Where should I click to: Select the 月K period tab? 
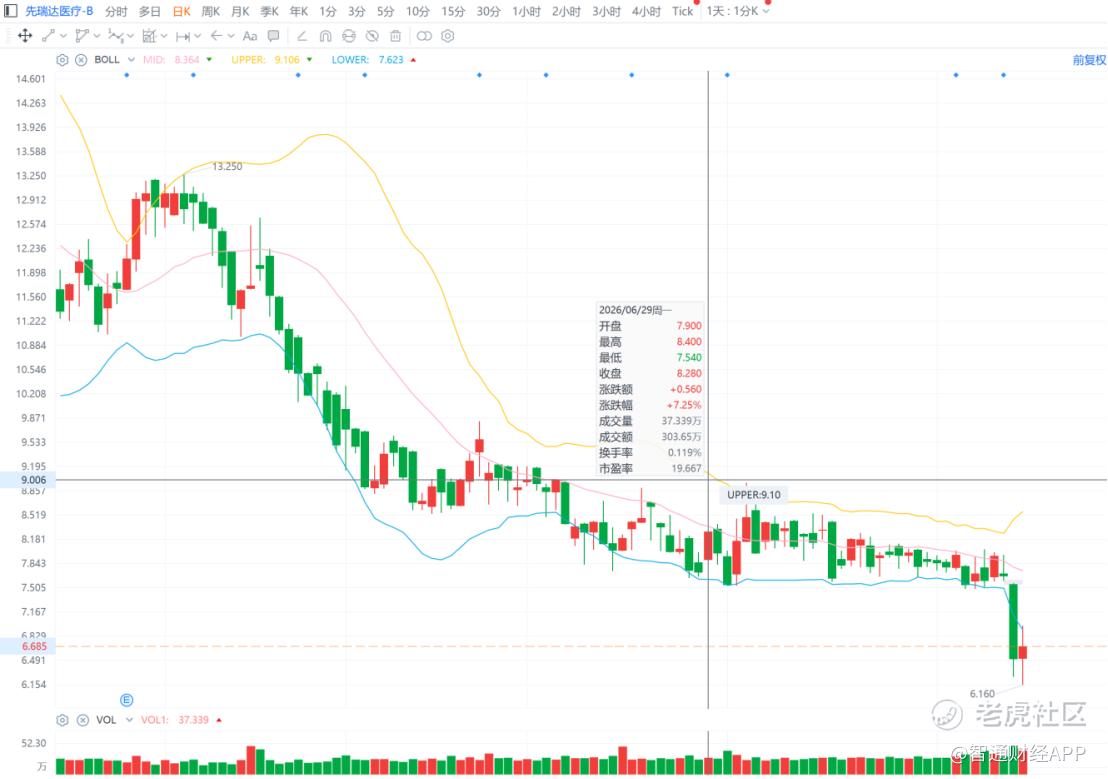[x=240, y=11]
